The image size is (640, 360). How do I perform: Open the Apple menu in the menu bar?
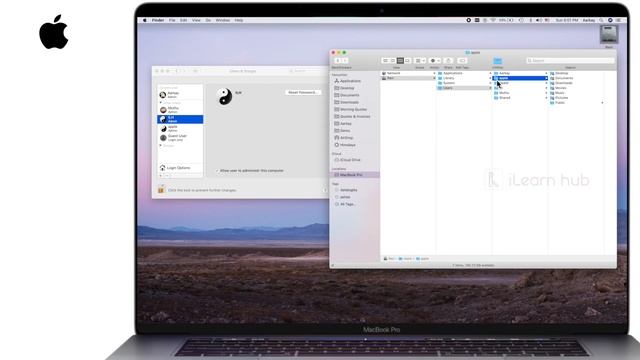145,20
